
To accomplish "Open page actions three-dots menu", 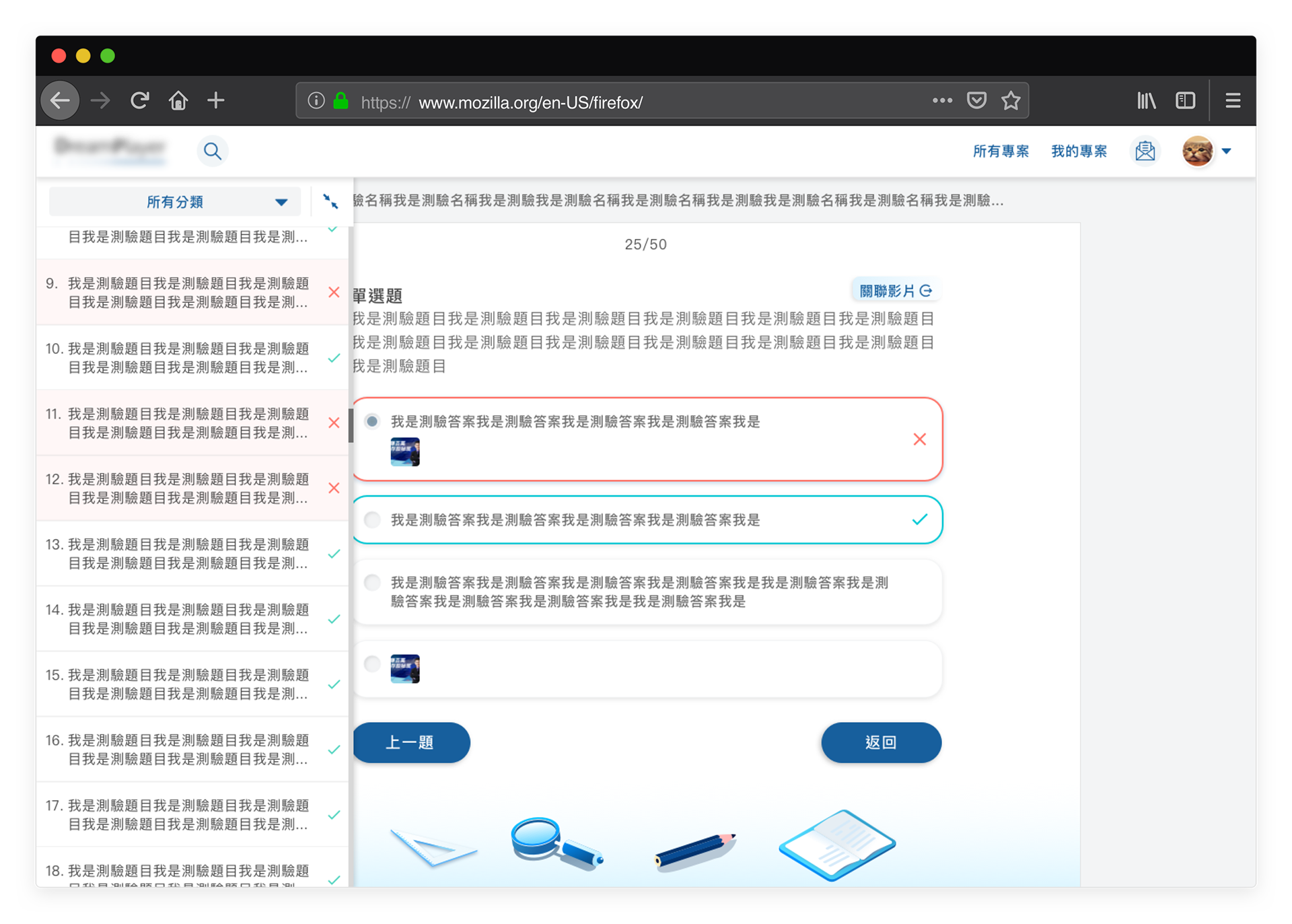I will tap(942, 101).
